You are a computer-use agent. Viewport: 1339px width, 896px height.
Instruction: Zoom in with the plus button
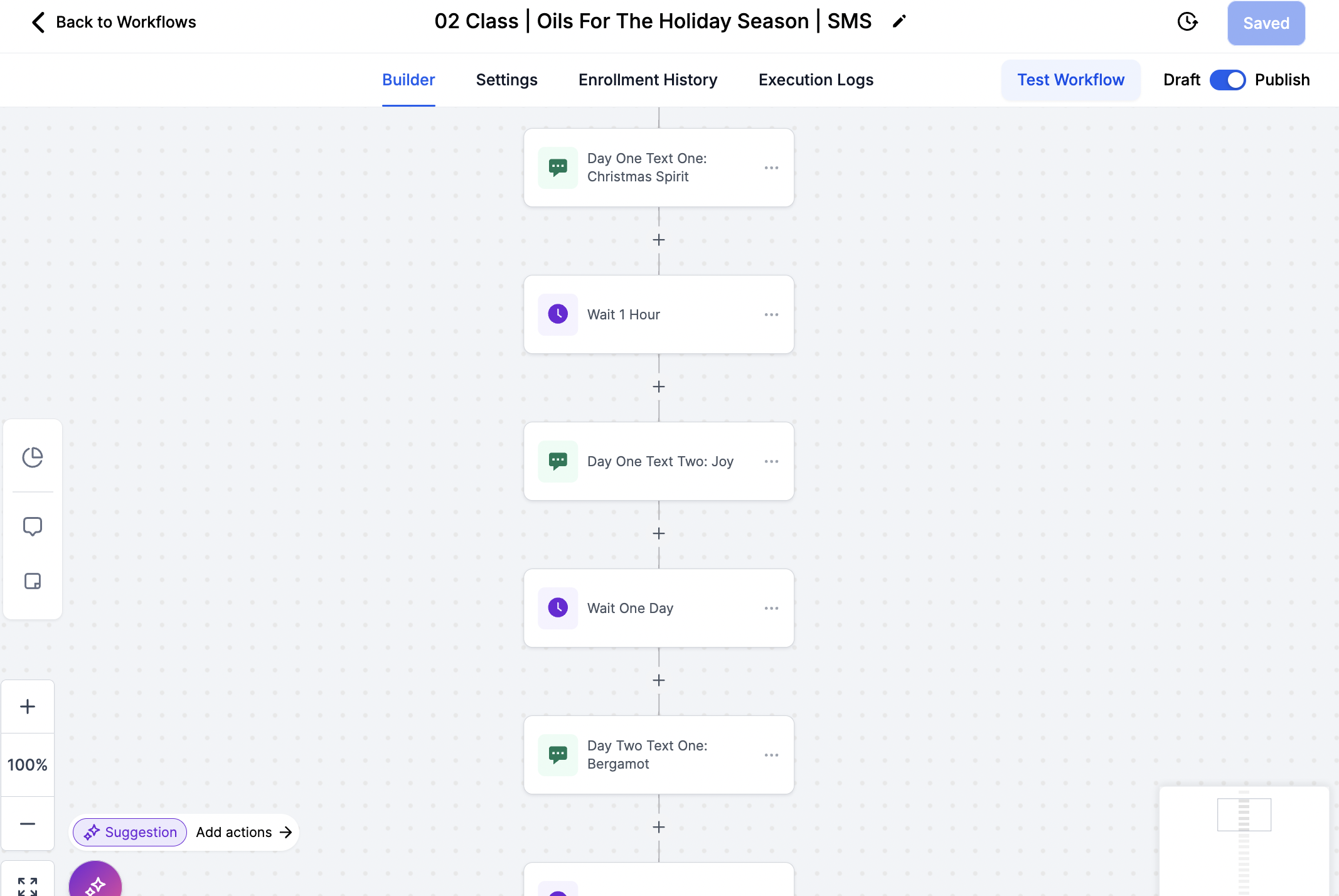28,707
